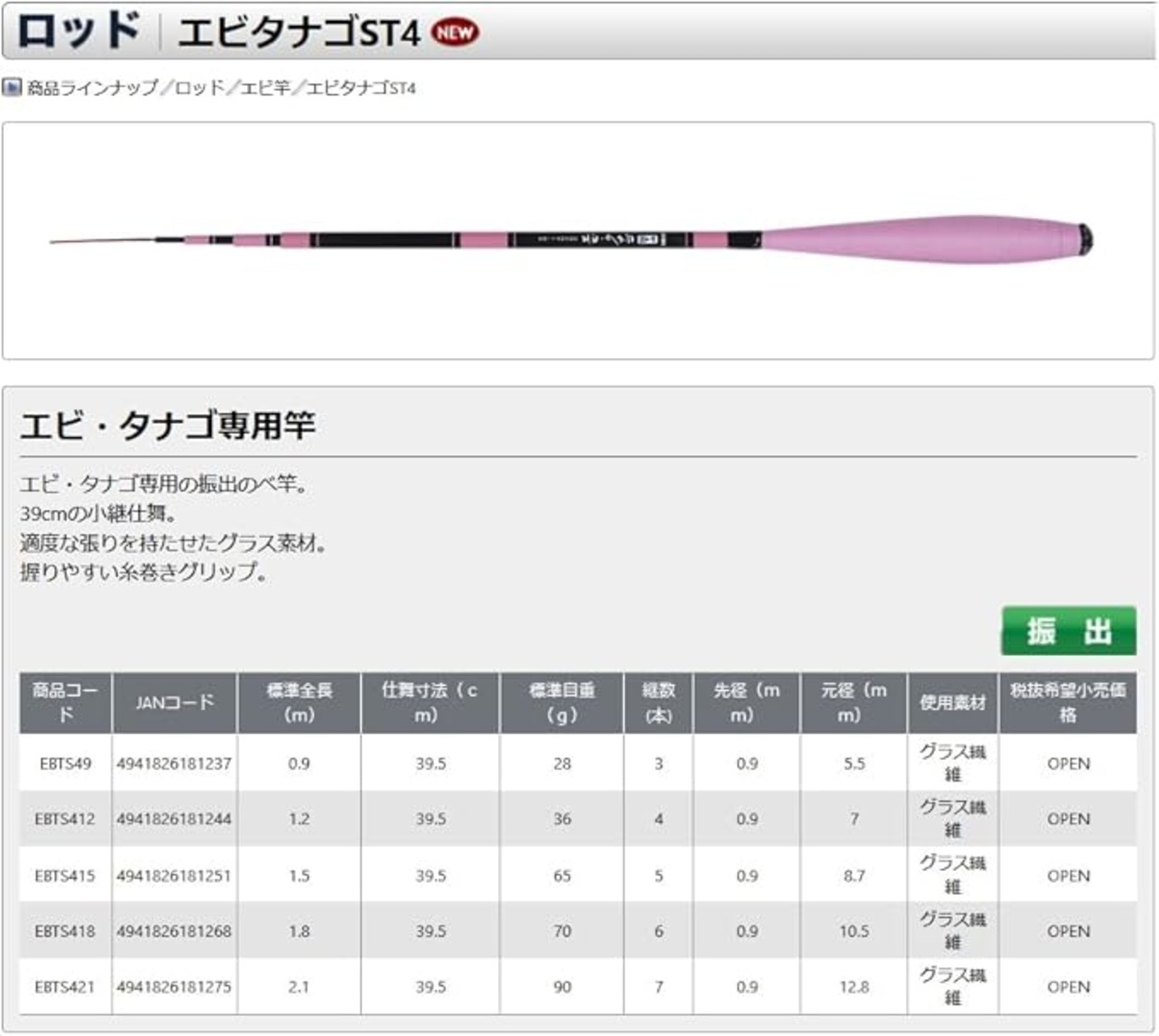The height and width of the screenshot is (1036, 1159).
Task: Click the 継数 column header
Action: click(658, 703)
